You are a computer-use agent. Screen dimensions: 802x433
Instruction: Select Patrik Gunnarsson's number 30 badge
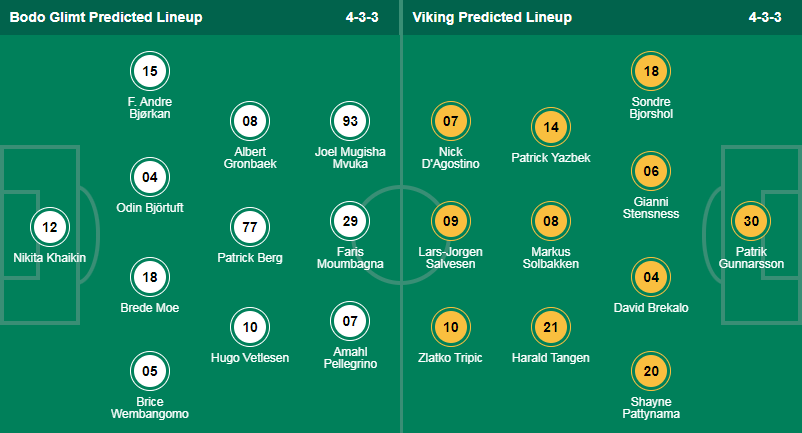click(x=751, y=221)
